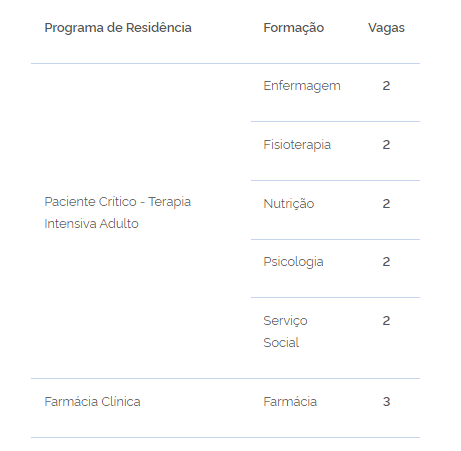This screenshot has width=461, height=451.
Task: Click the Nutrição formation cell
Action: (289, 204)
